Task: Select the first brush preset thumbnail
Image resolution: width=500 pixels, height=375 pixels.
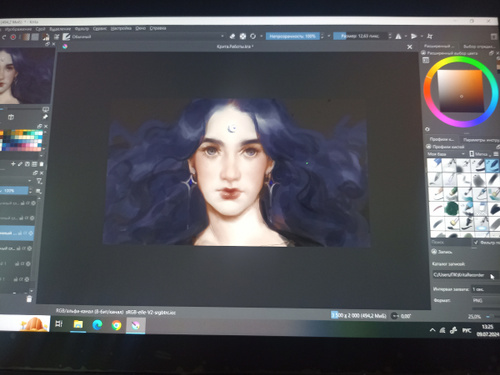Action: tap(434, 165)
